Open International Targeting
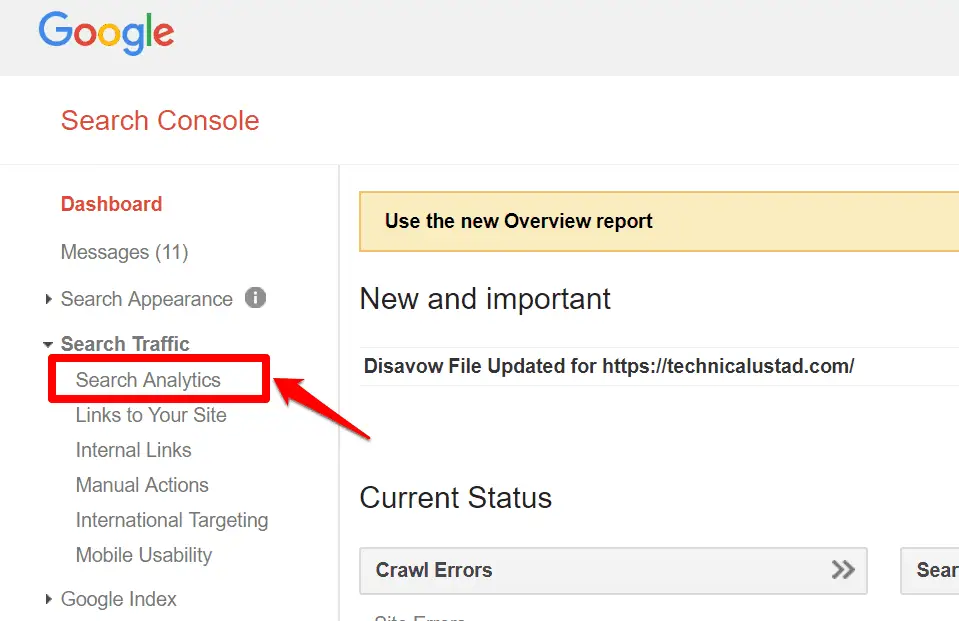 [x=172, y=520]
